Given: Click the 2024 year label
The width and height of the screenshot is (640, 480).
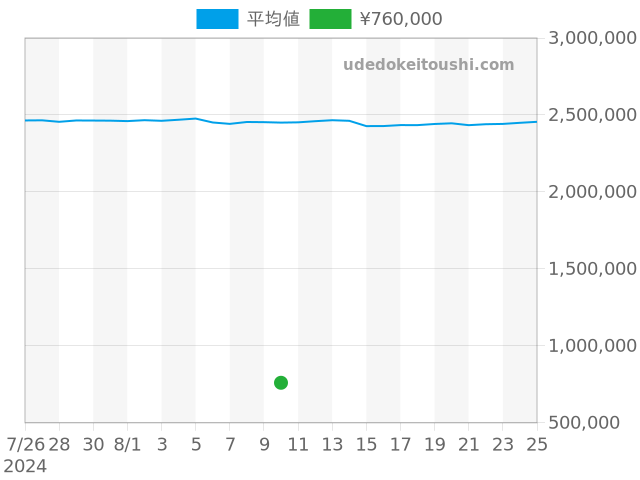Looking at the screenshot, I should [x=25, y=466].
